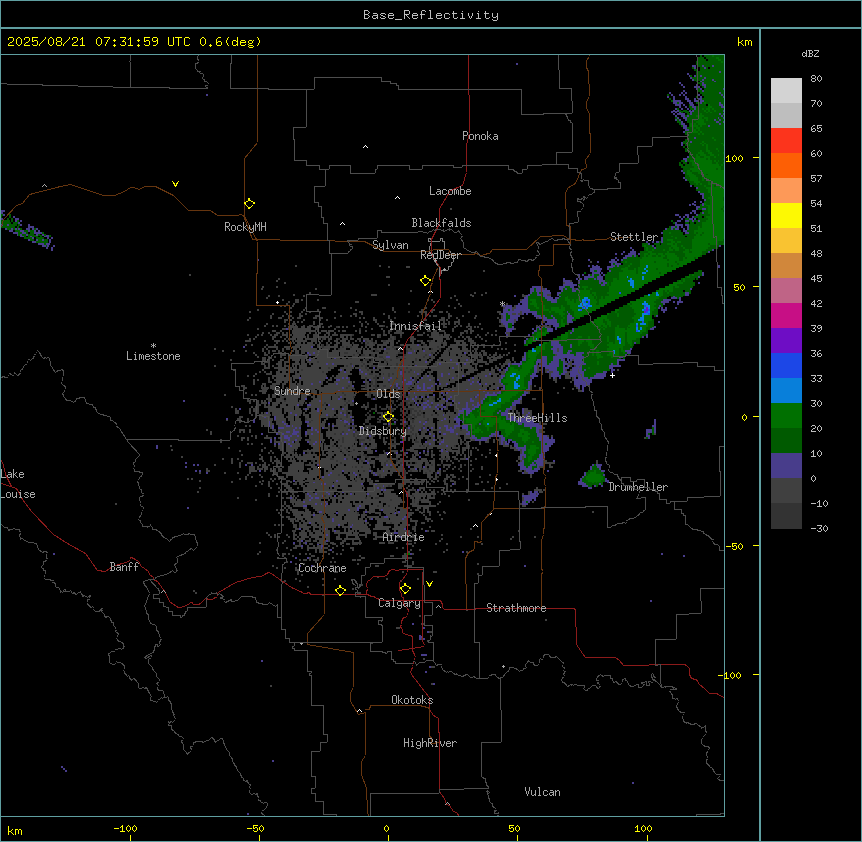Click the Strathmore label
Viewport: 862px width, 842px height.
tap(516, 608)
